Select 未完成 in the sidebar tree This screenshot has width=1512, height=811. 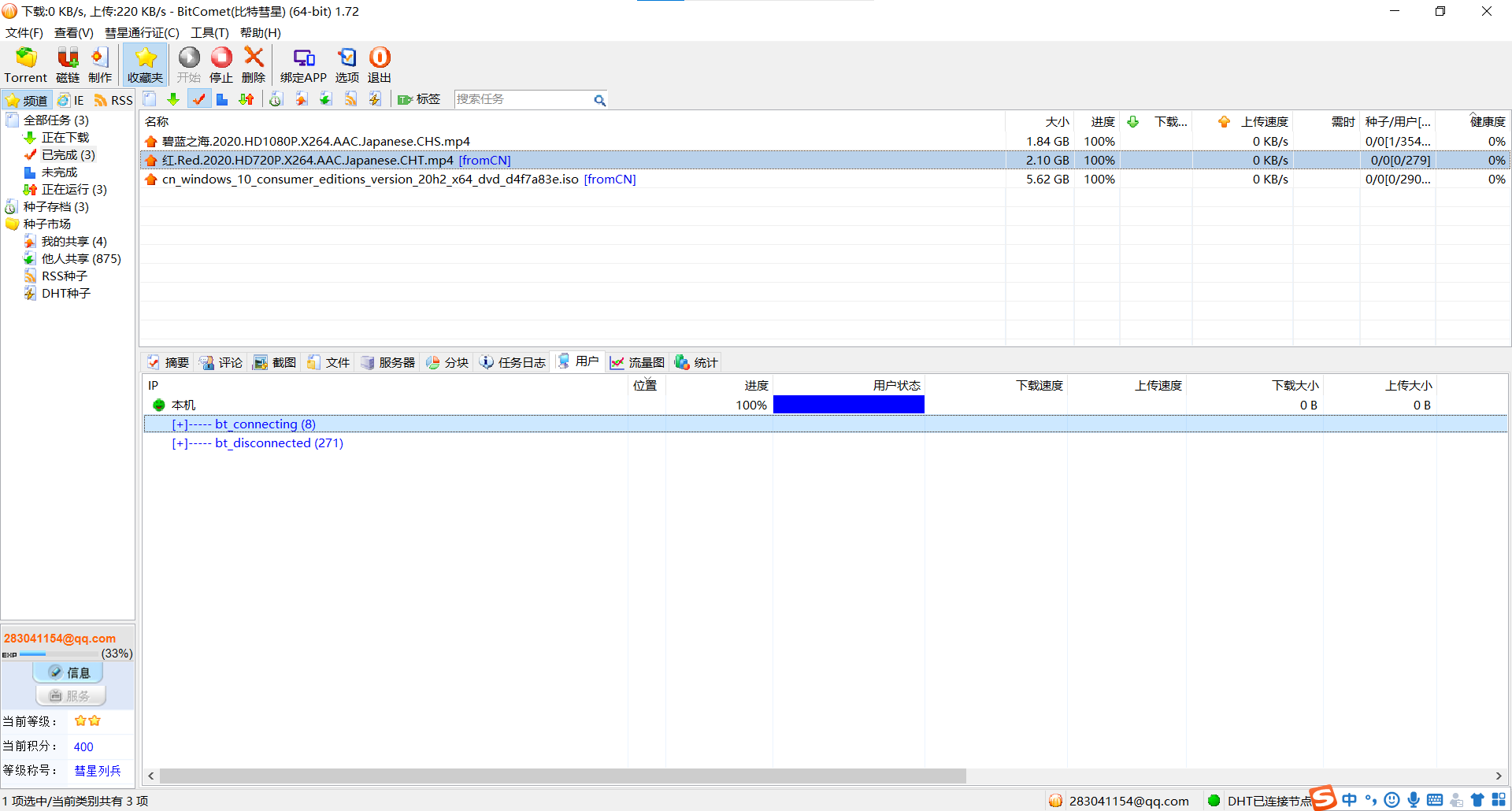pos(59,172)
